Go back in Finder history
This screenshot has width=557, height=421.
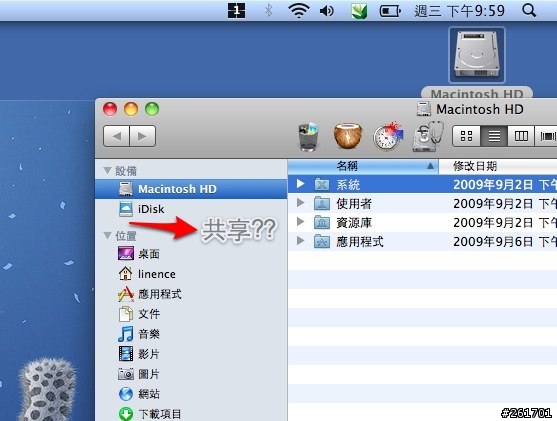116,136
